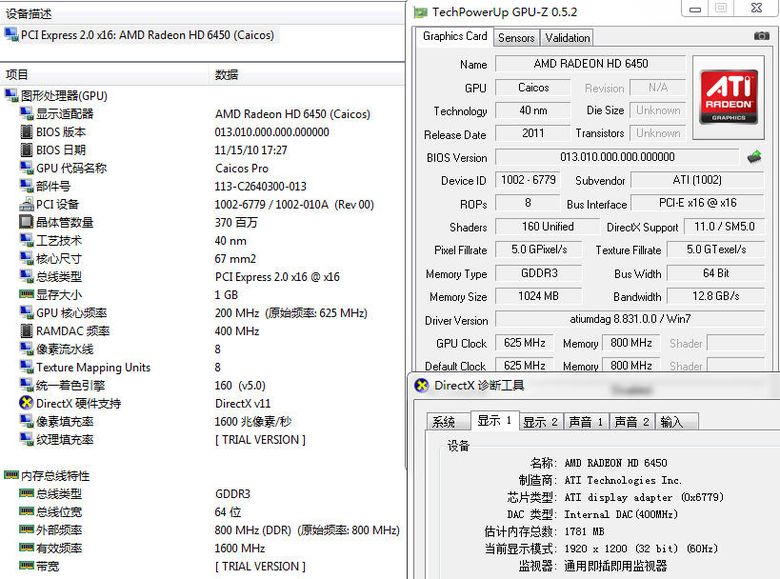Select the 67 mm2 die size value

coord(235,259)
